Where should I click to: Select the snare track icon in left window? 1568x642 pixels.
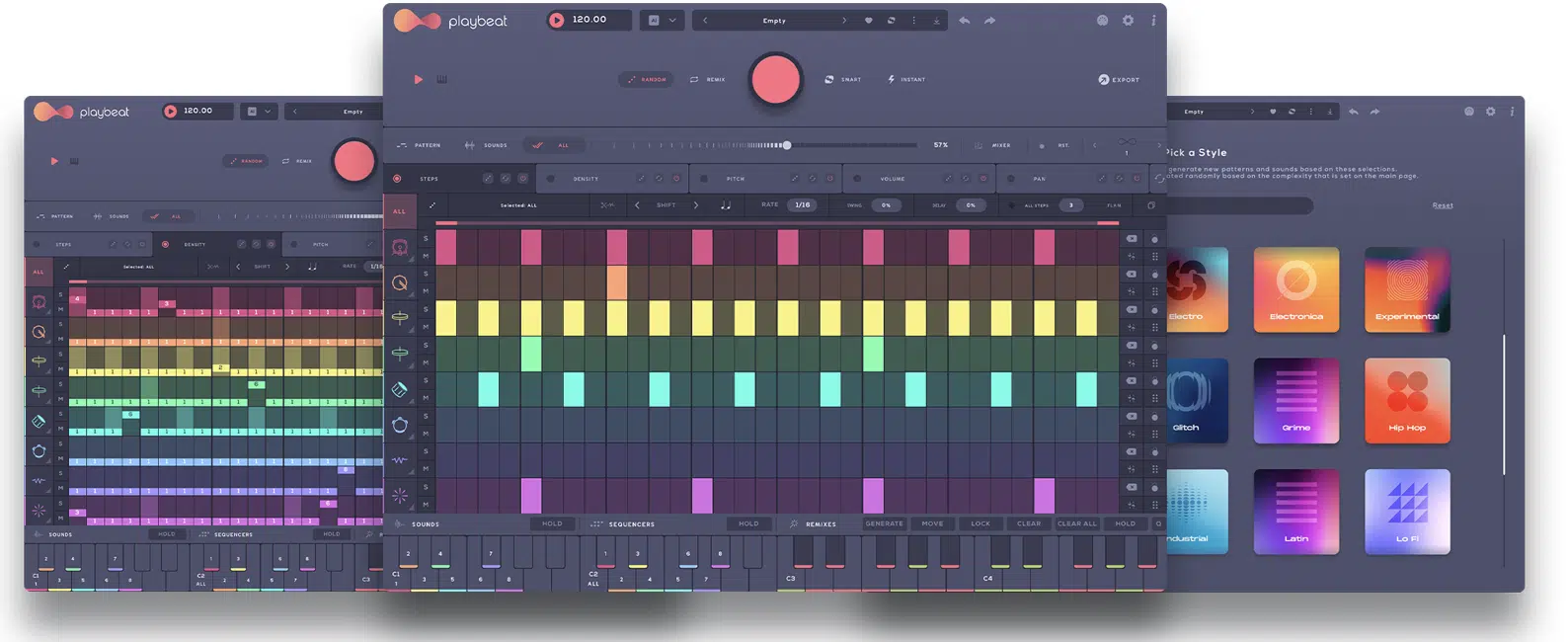pyautogui.click(x=39, y=332)
